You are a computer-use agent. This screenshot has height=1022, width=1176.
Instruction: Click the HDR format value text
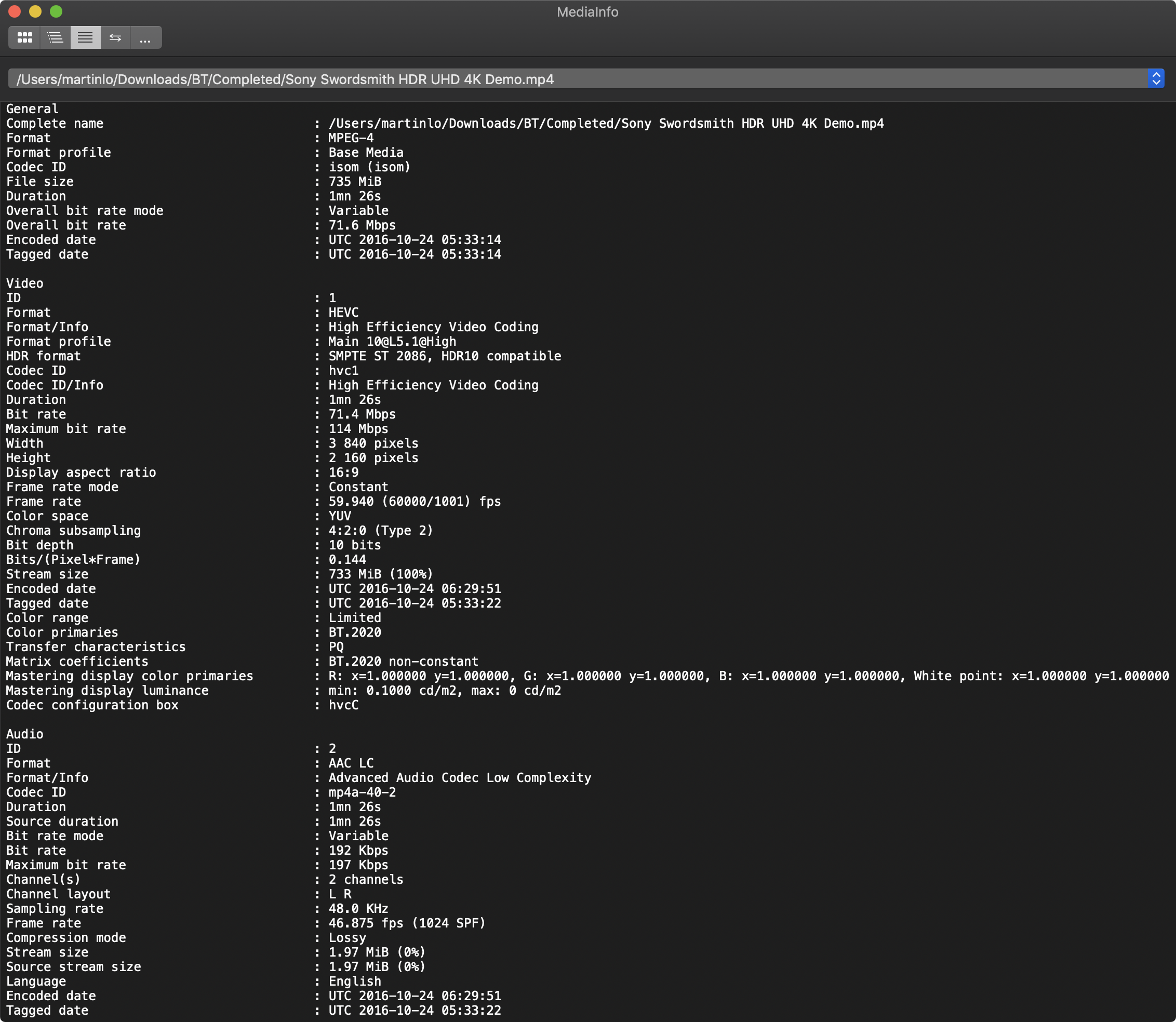(444, 356)
